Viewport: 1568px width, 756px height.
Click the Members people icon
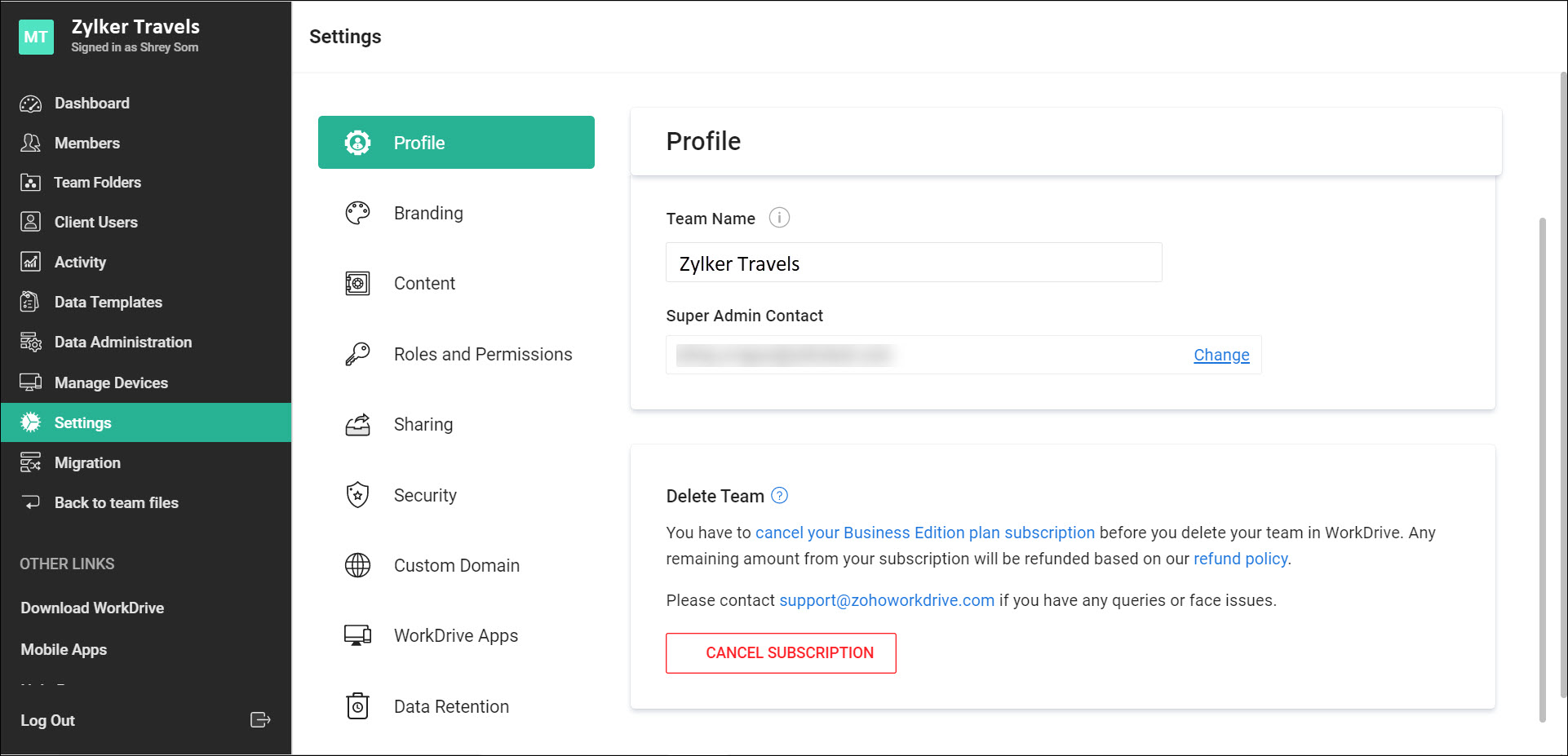pos(30,144)
